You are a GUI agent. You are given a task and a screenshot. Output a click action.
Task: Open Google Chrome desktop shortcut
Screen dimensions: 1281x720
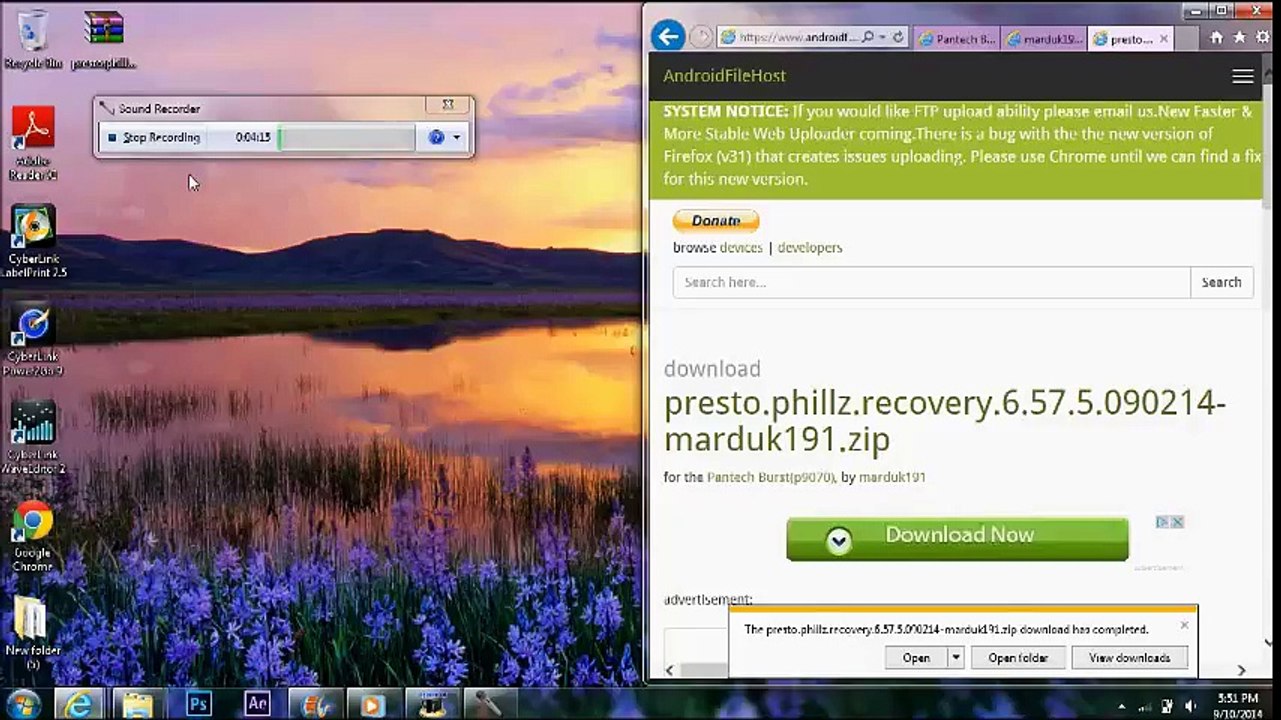click(33, 536)
